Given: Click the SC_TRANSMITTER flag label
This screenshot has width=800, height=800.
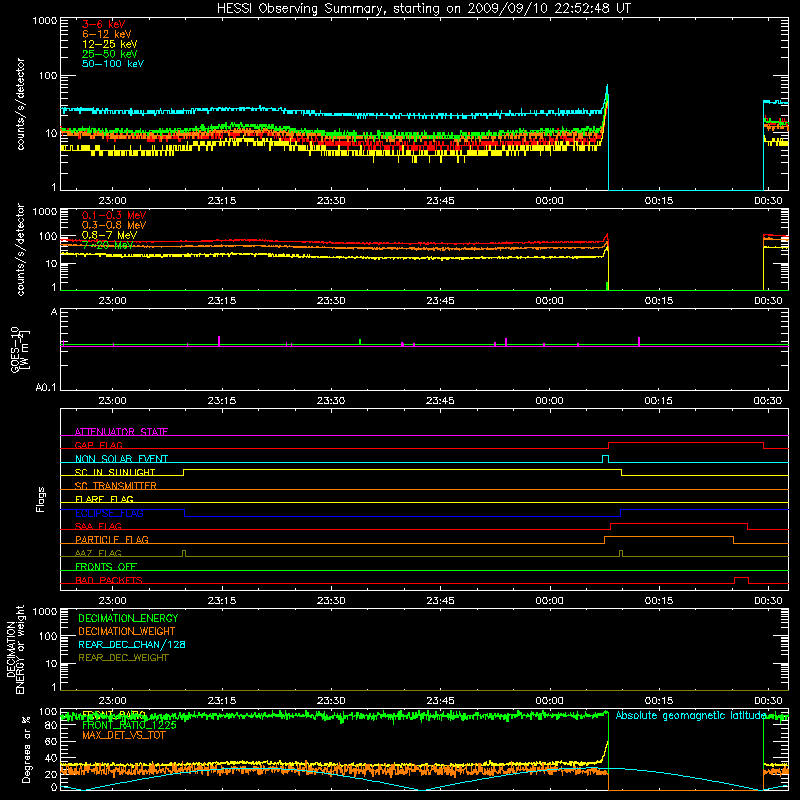Looking at the screenshot, I should (x=116, y=486).
